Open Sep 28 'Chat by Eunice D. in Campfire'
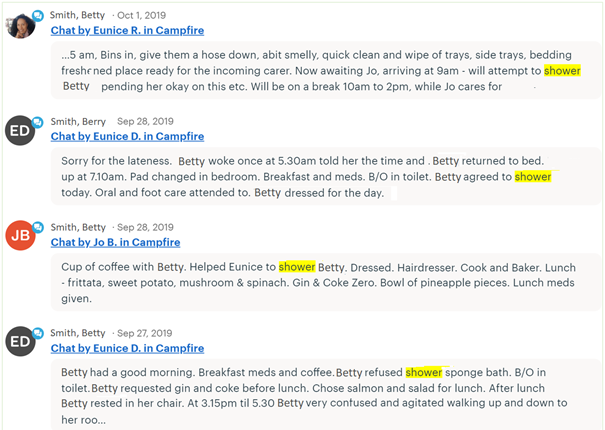This screenshot has height=430, width=605. 127,136
